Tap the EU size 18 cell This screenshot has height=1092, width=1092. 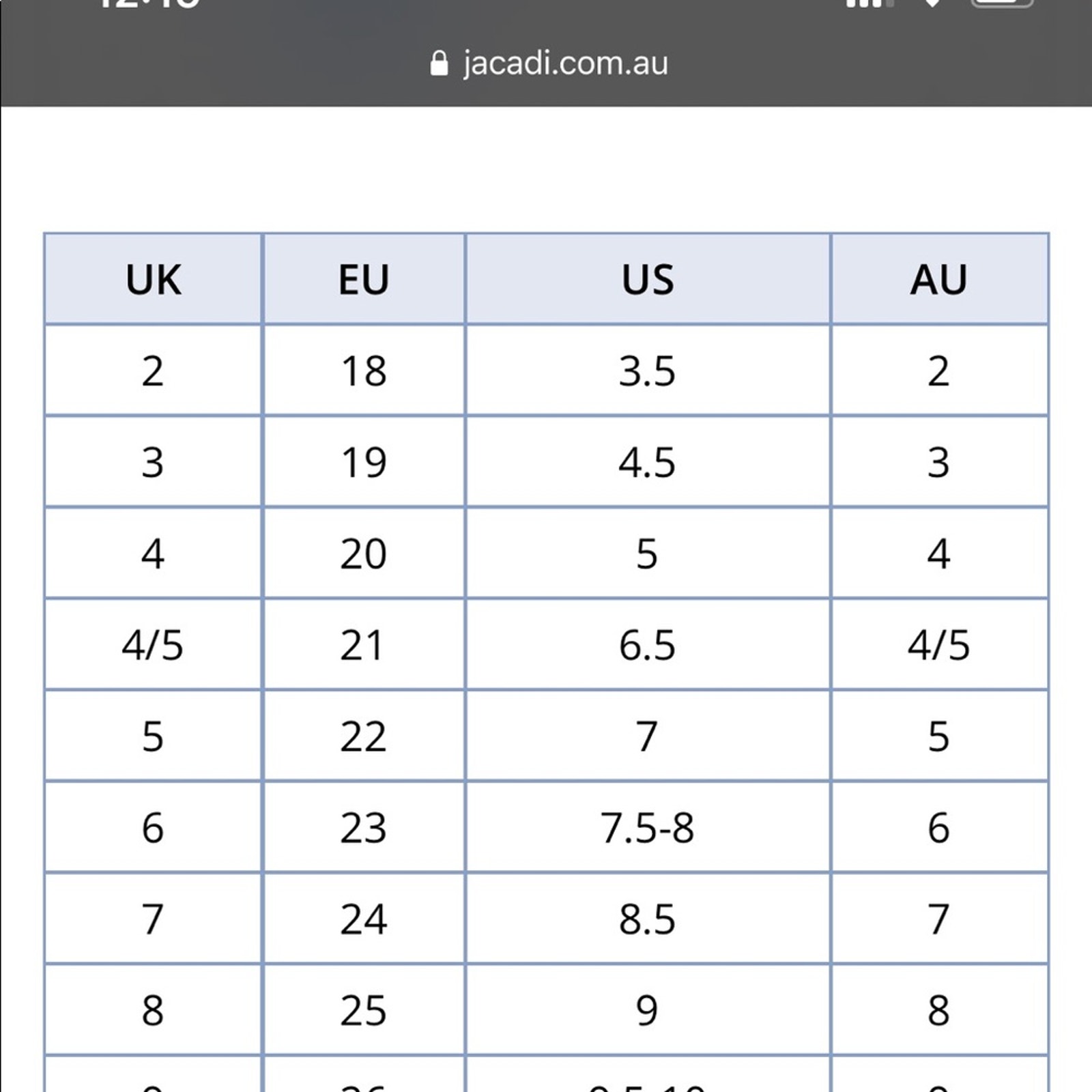click(364, 371)
